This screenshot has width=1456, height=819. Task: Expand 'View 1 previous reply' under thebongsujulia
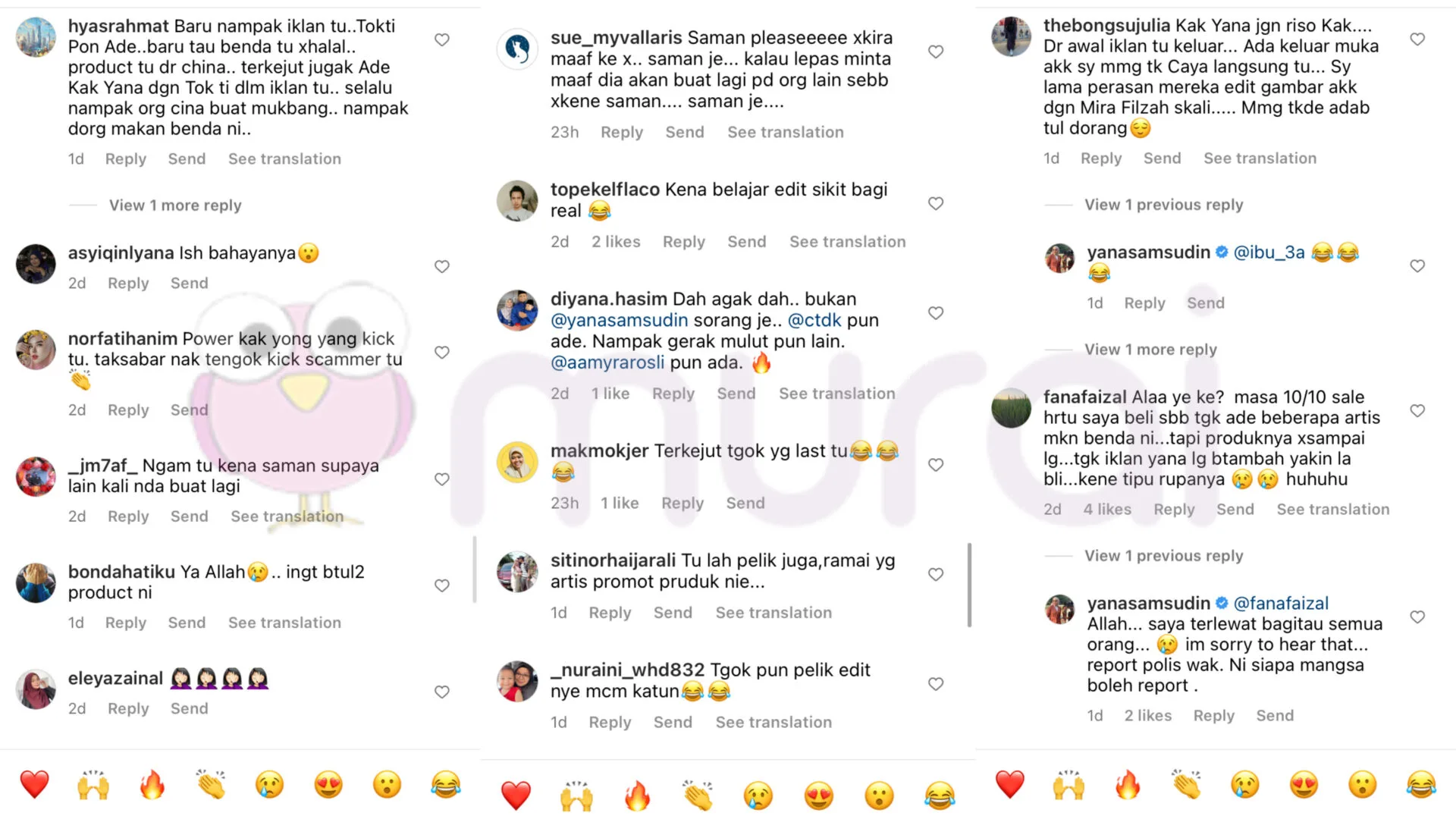[x=1163, y=205]
